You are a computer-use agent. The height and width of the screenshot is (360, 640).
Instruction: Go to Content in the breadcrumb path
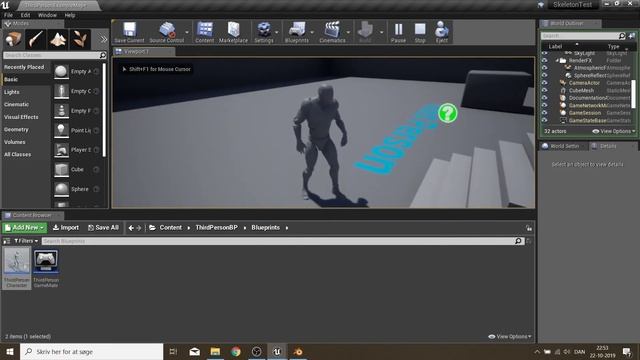click(171, 227)
